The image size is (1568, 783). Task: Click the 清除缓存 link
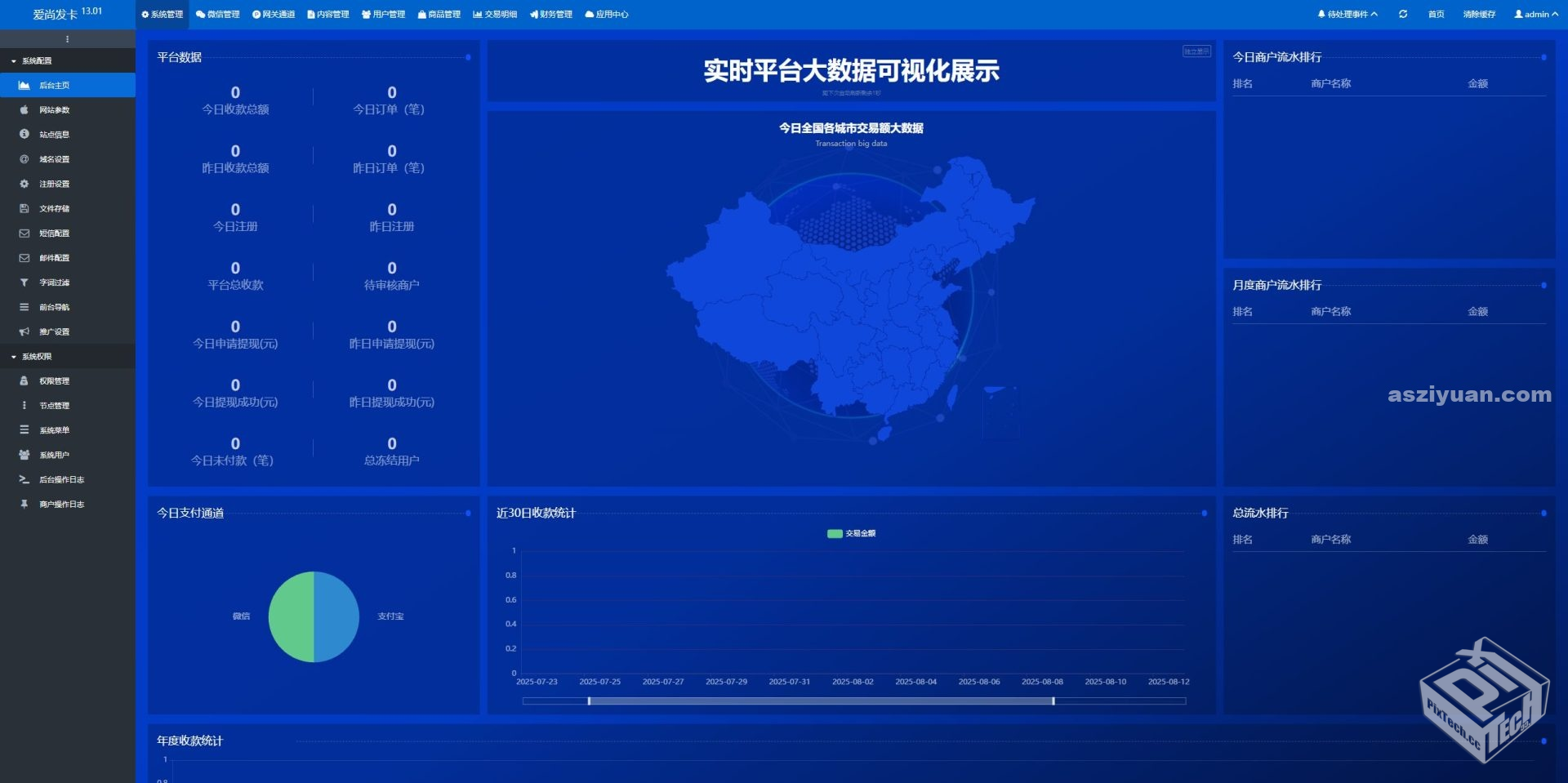(x=1479, y=15)
